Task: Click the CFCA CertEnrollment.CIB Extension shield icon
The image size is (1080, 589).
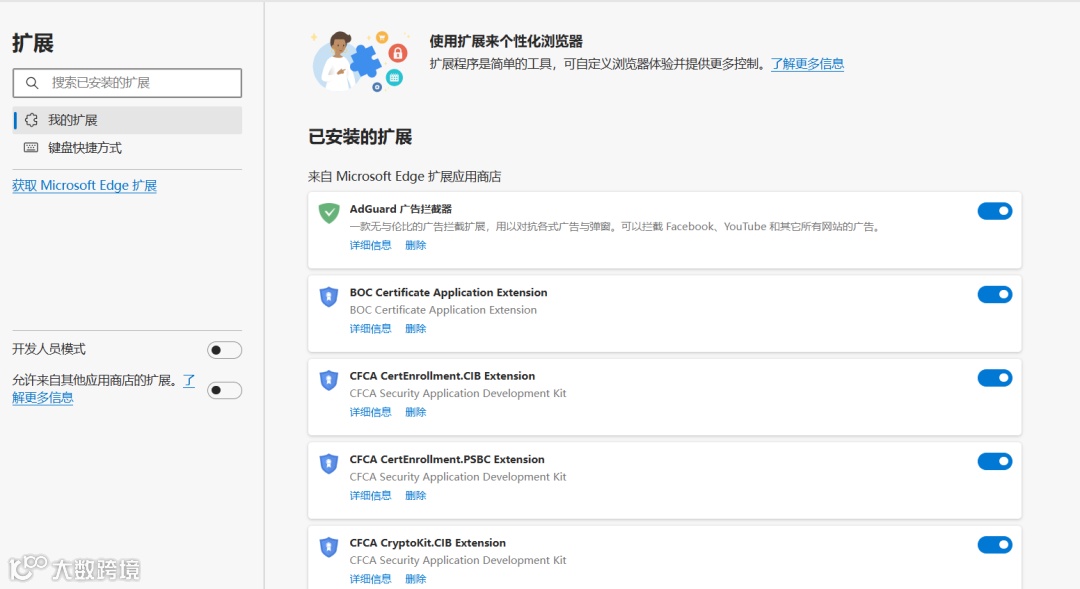Action: [x=329, y=380]
